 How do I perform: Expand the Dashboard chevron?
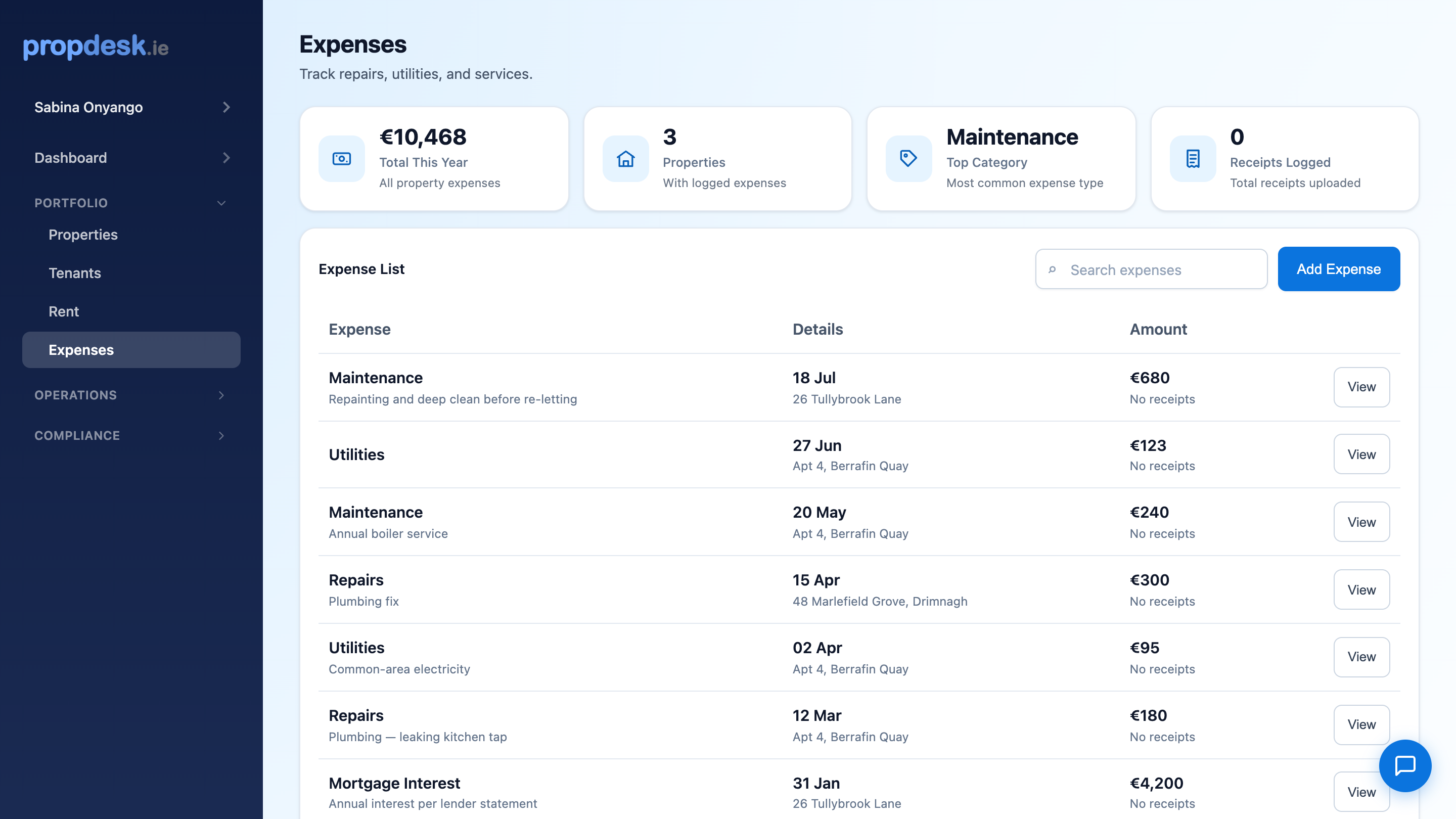point(226,158)
